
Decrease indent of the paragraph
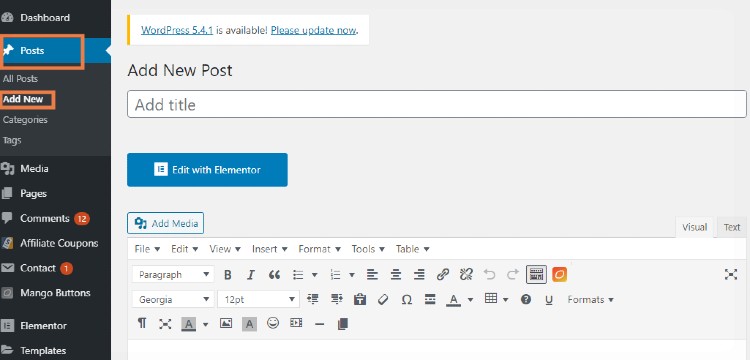313,299
